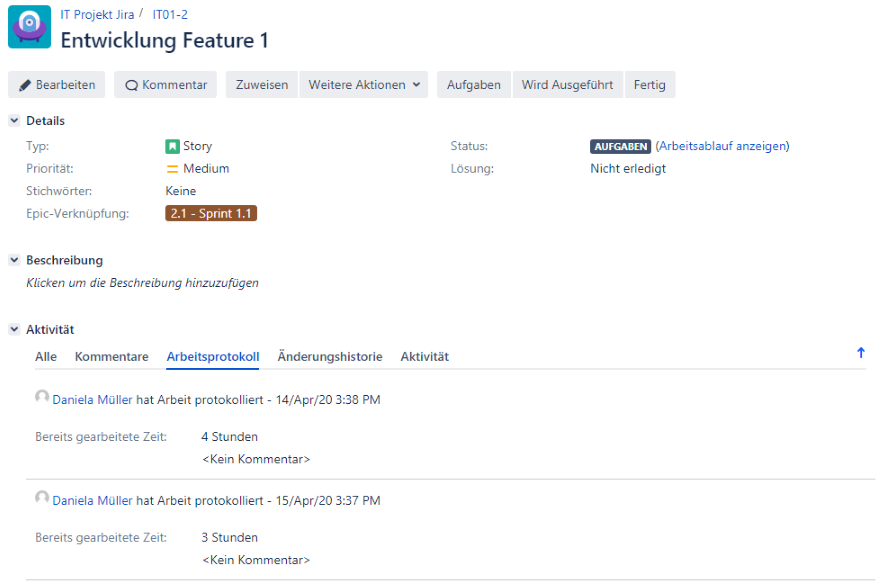Click the green Story type icon

pos(172,146)
